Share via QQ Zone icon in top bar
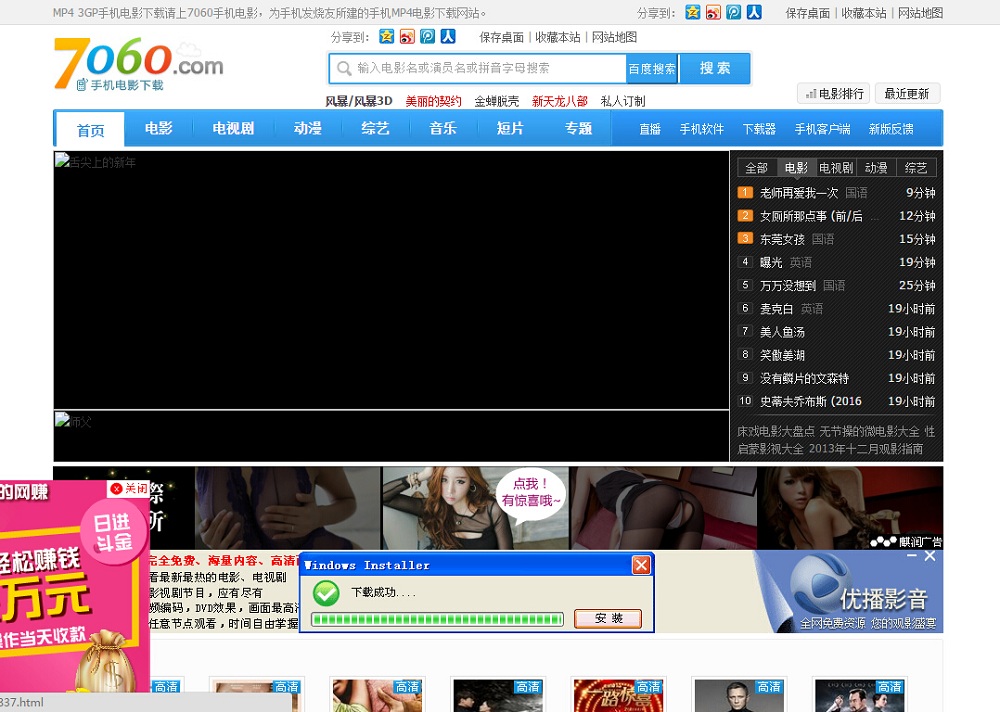This screenshot has width=1000, height=712. 693,12
